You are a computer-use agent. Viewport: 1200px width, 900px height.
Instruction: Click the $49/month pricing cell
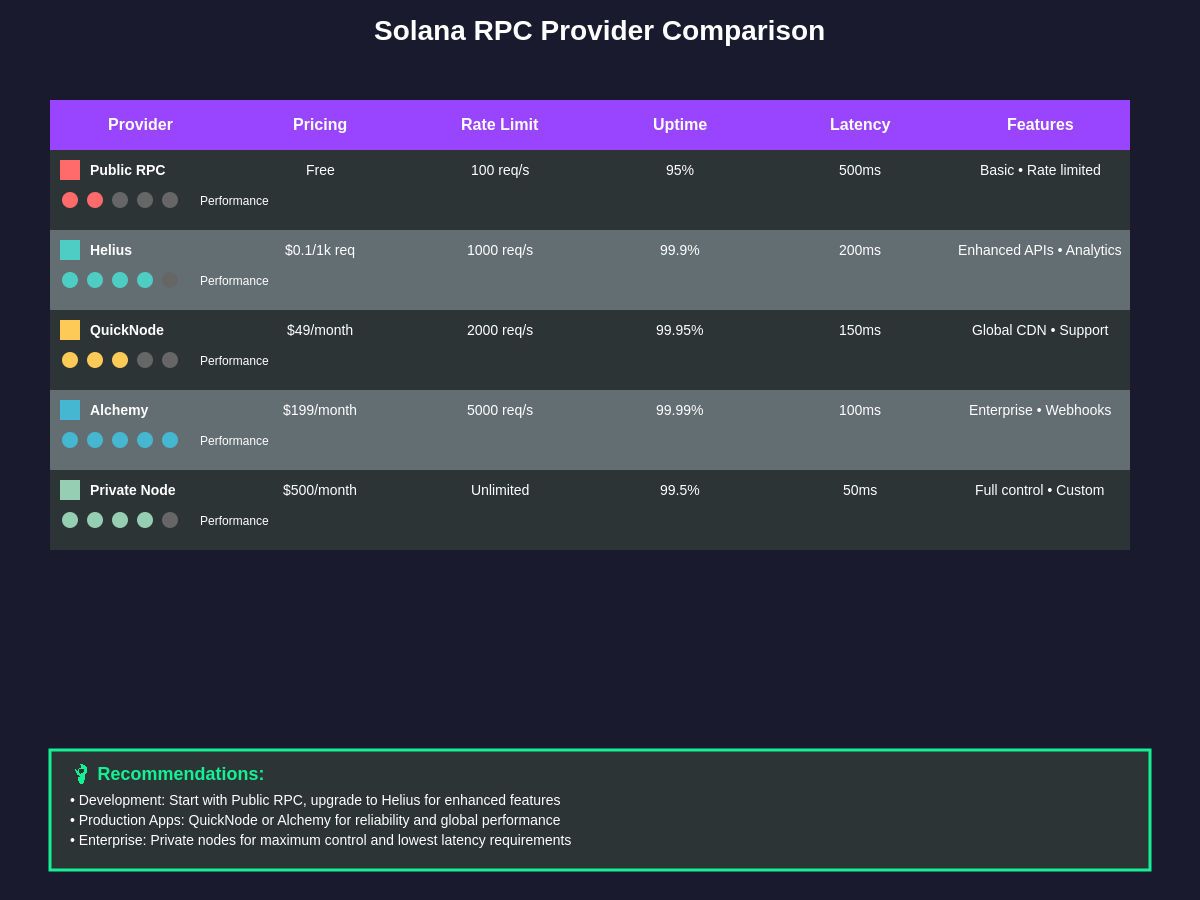[x=320, y=330]
